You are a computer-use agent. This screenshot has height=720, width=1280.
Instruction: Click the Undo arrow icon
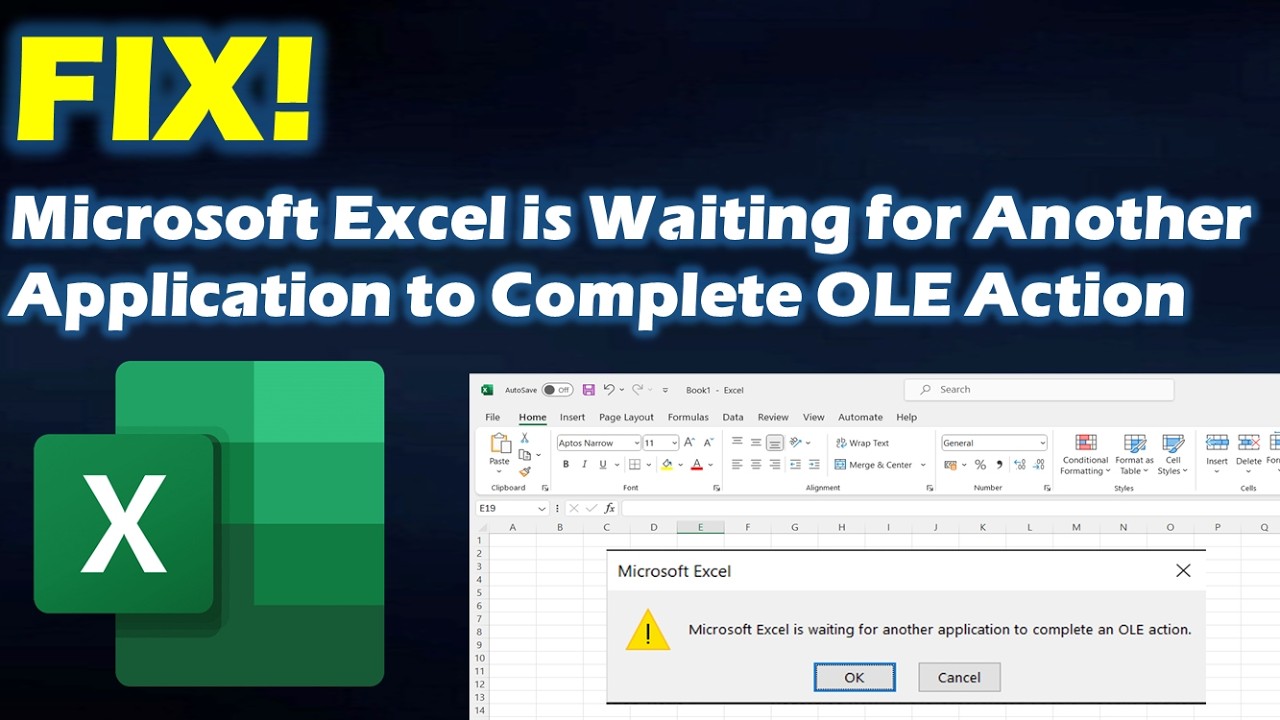(608, 390)
